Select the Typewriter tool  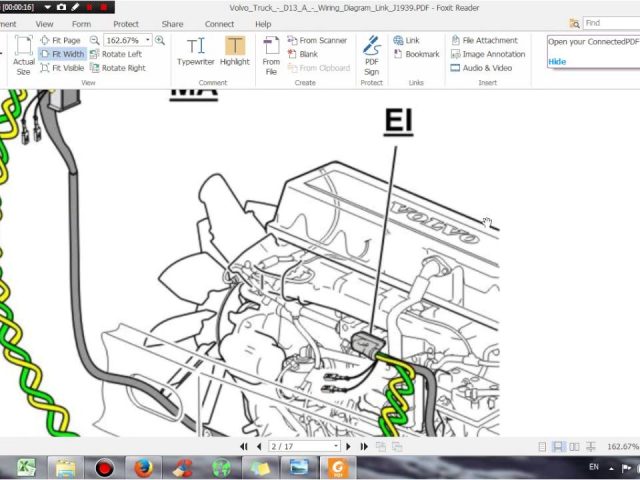tap(196, 51)
